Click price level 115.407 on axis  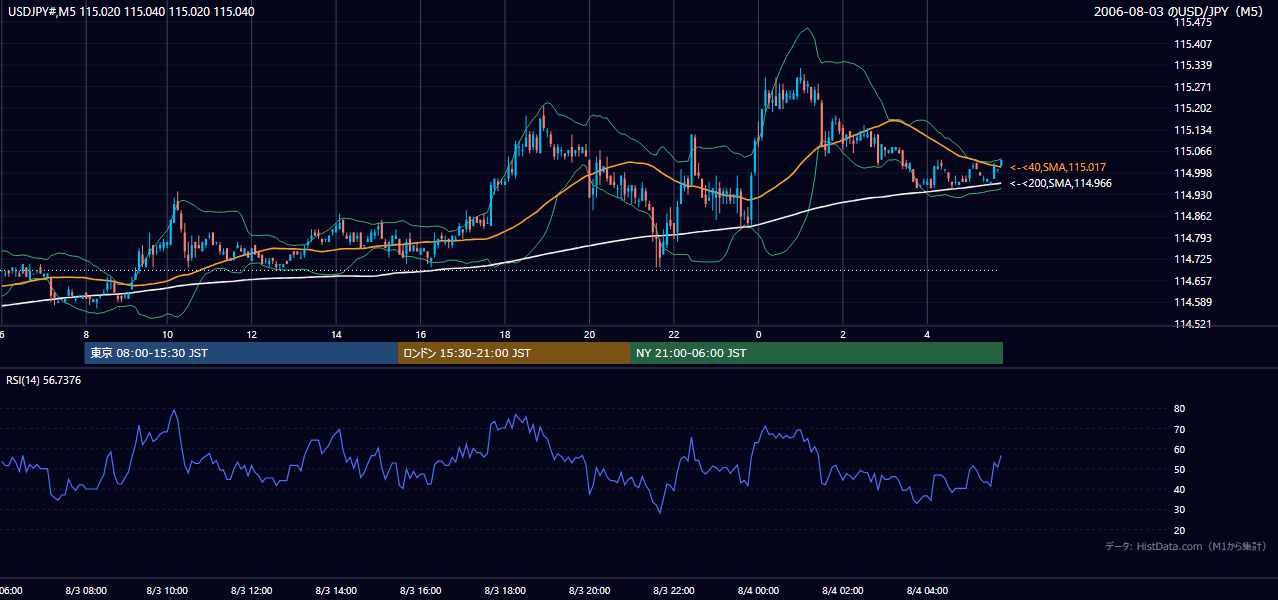pyautogui.click(x=1192, y=44)
